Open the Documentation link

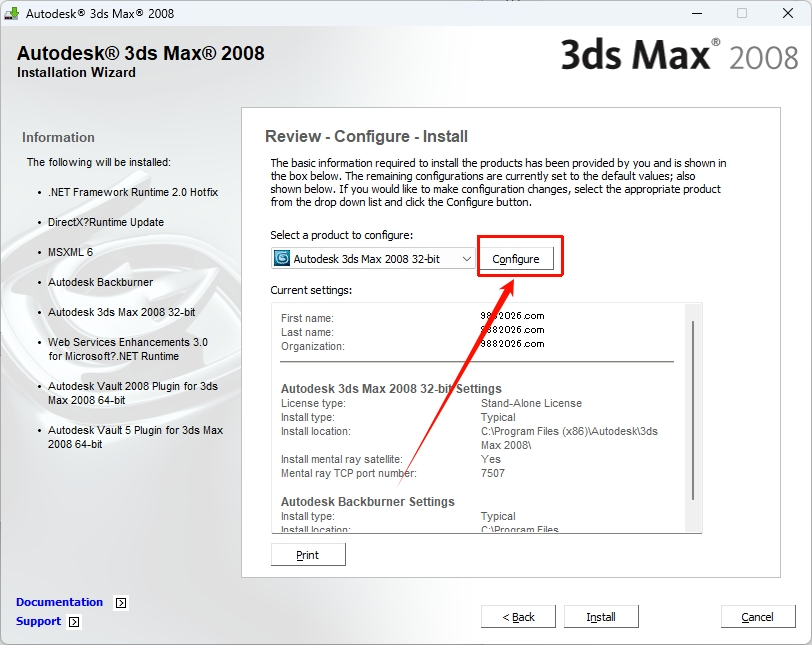[x=59, y=602]
